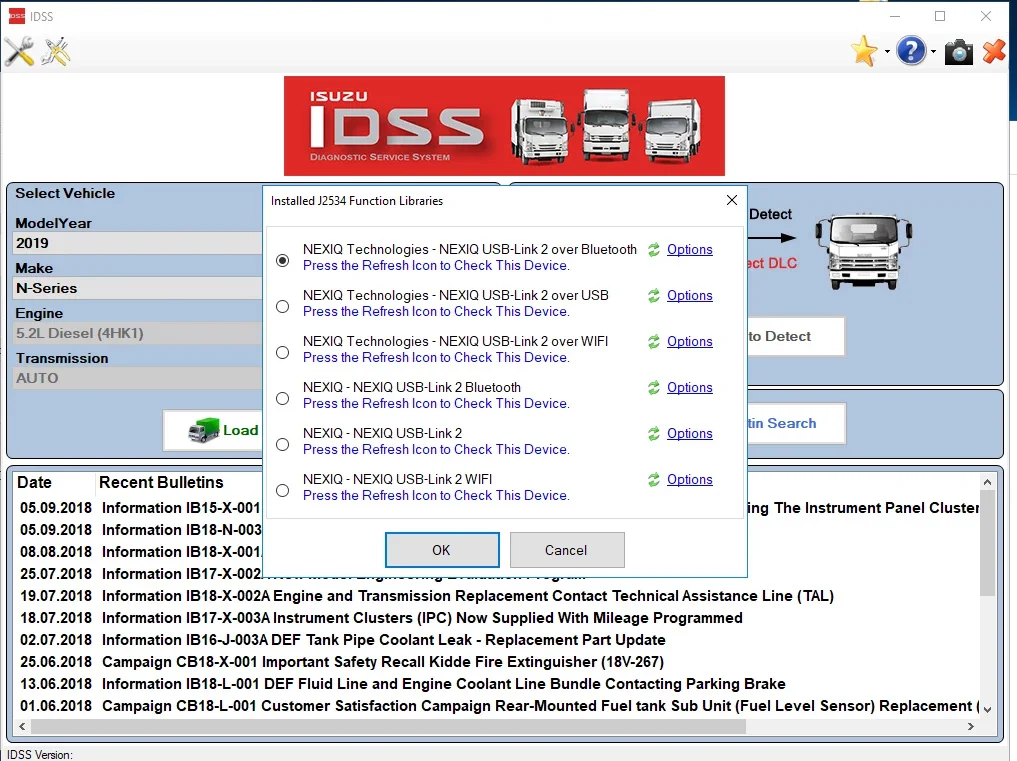Click the Recent Bulletins column header
1017x761 pixels.
(x=161, y=482)
